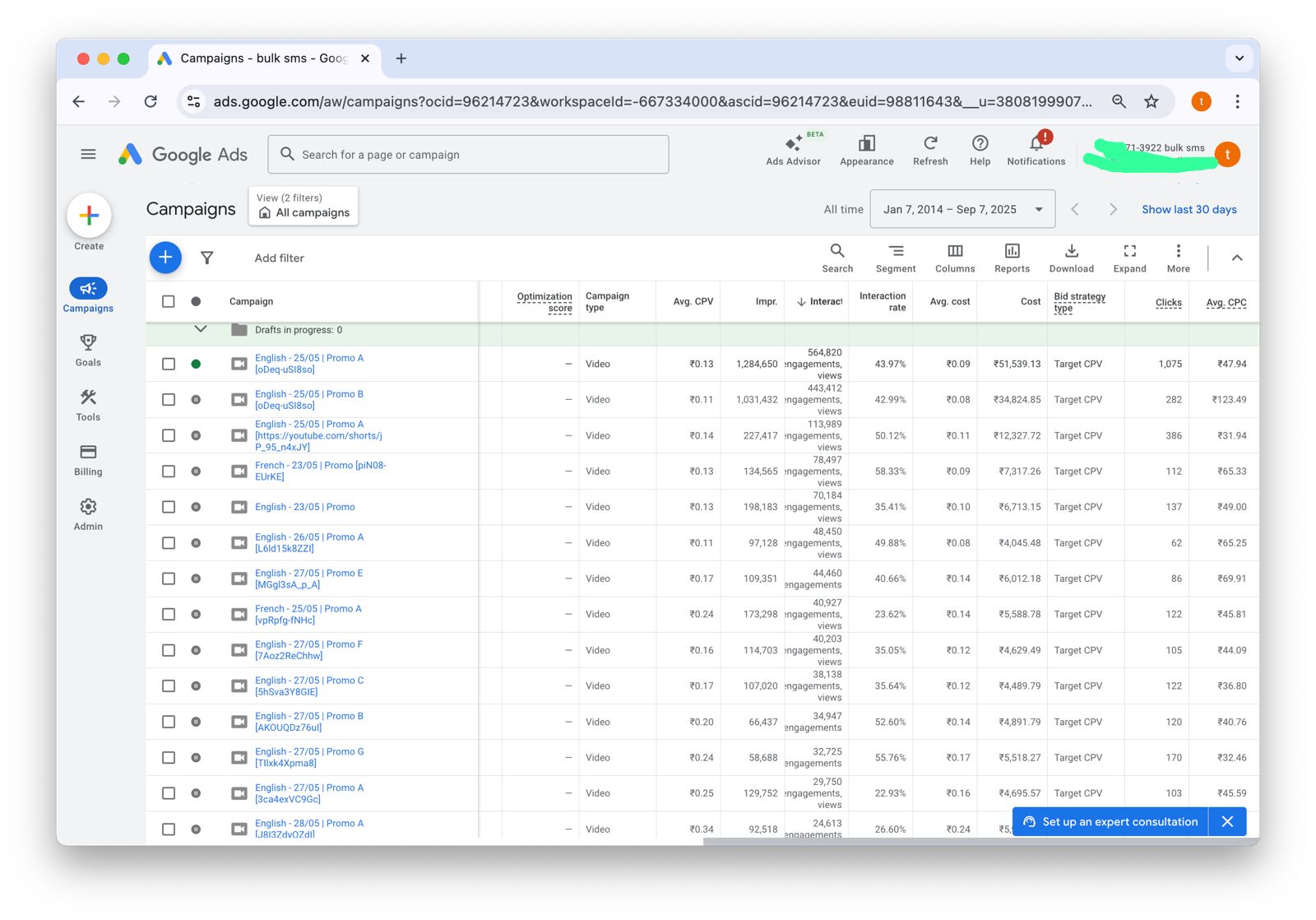The image size is (1316, 920).
Task: Sort by Impr. column header
Action: tap(766, 301)
